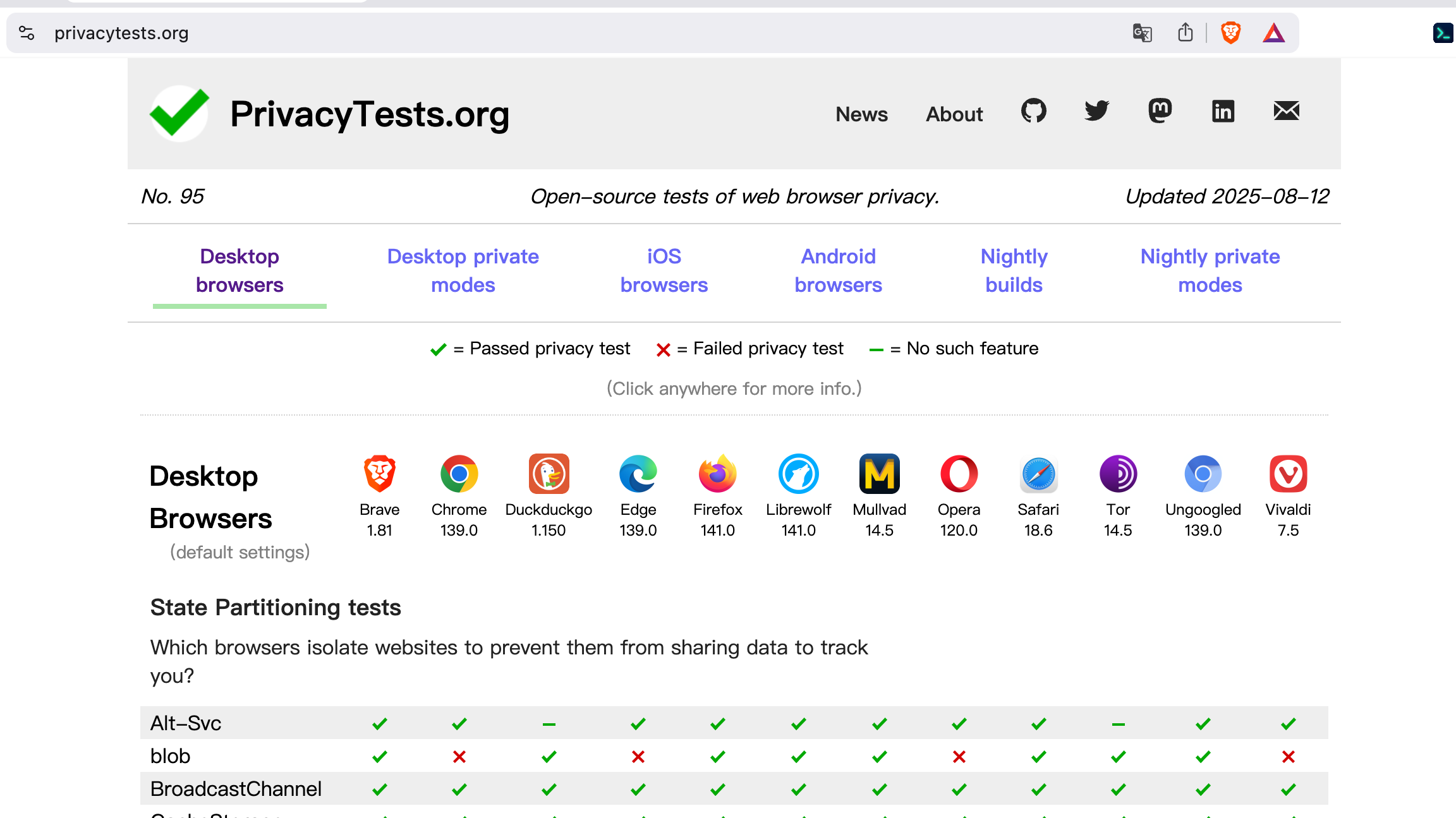The image size is (1456, 818).
Task: Click the share icon in address bar
Action: [1186, 33]
